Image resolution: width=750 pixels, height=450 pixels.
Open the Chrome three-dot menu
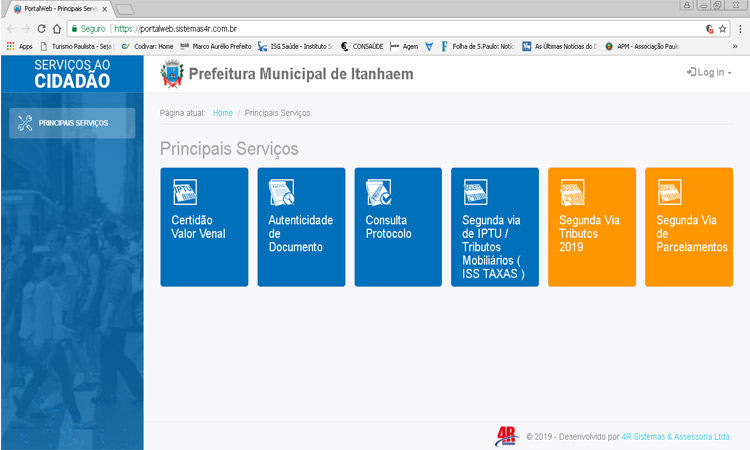[740, 29]
